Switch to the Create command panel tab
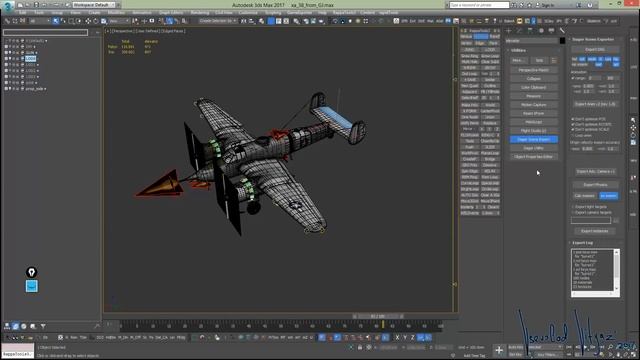This screenshot has width=640, height=360. [509, 31]
